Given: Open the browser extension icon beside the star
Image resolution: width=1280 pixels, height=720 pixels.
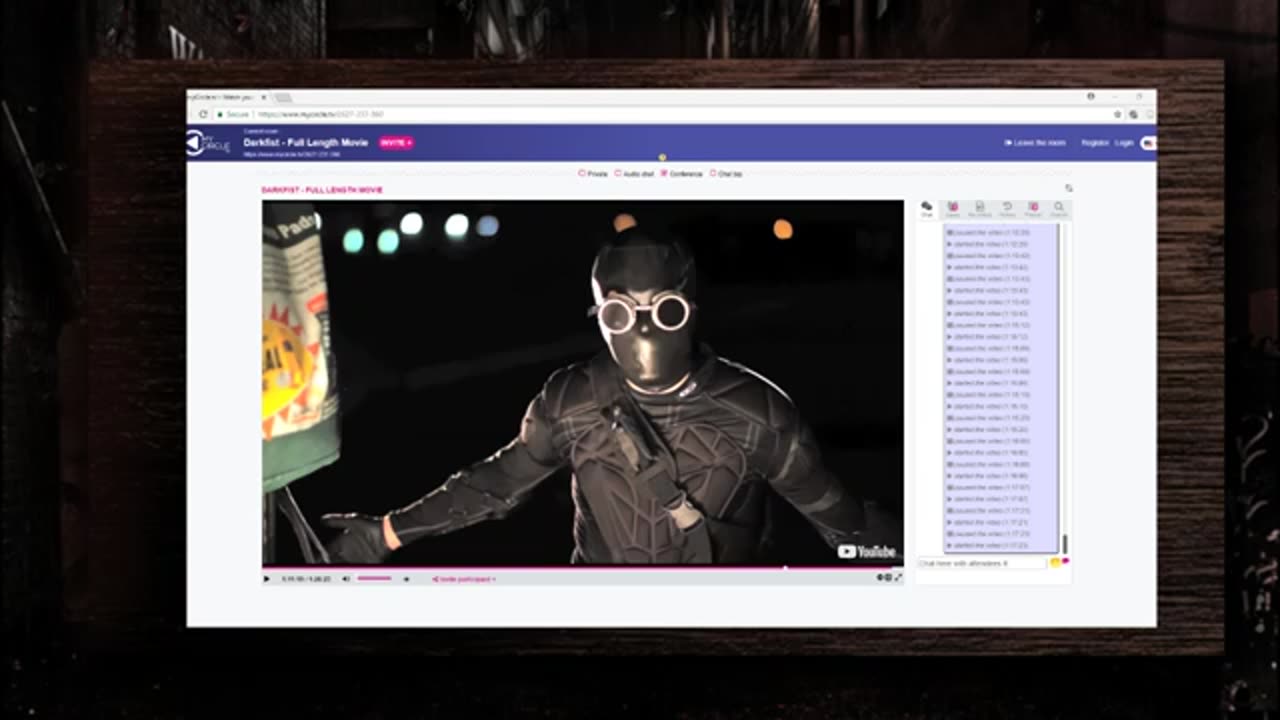Looking at the screenshot, I should click(x=1133, y=114).
